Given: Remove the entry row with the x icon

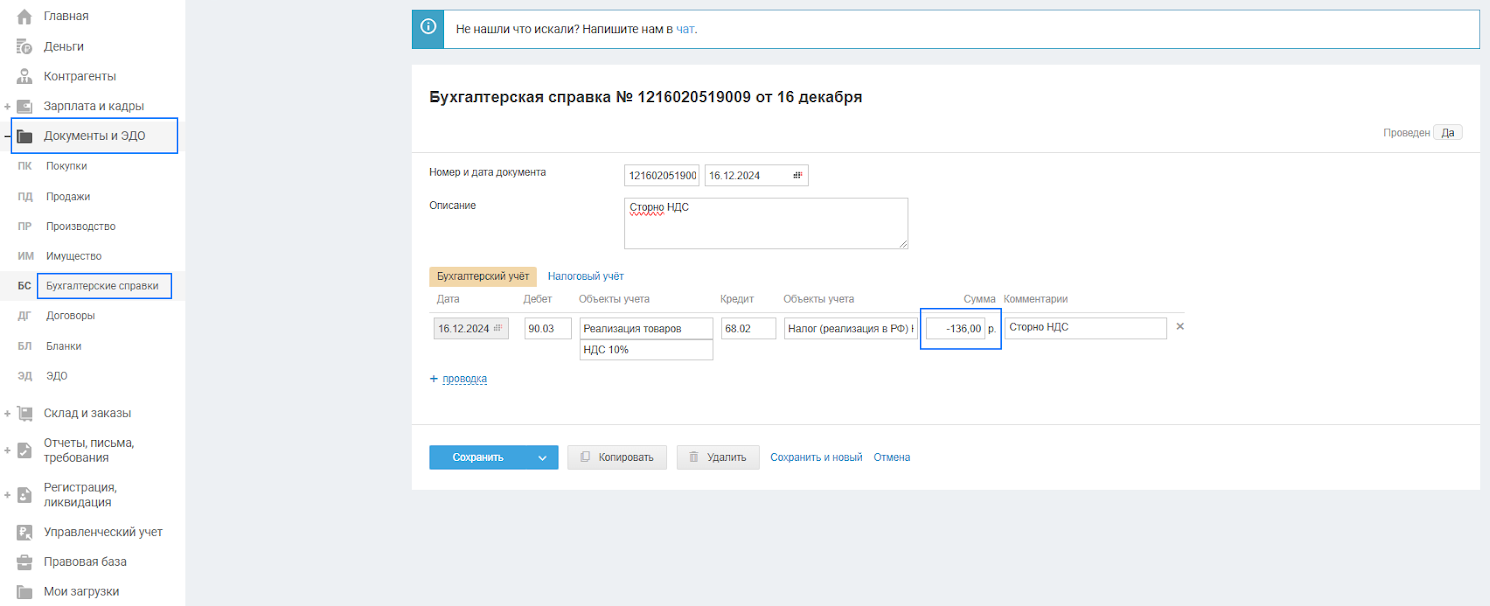Looking at the screenshot, I should 1179,327.
